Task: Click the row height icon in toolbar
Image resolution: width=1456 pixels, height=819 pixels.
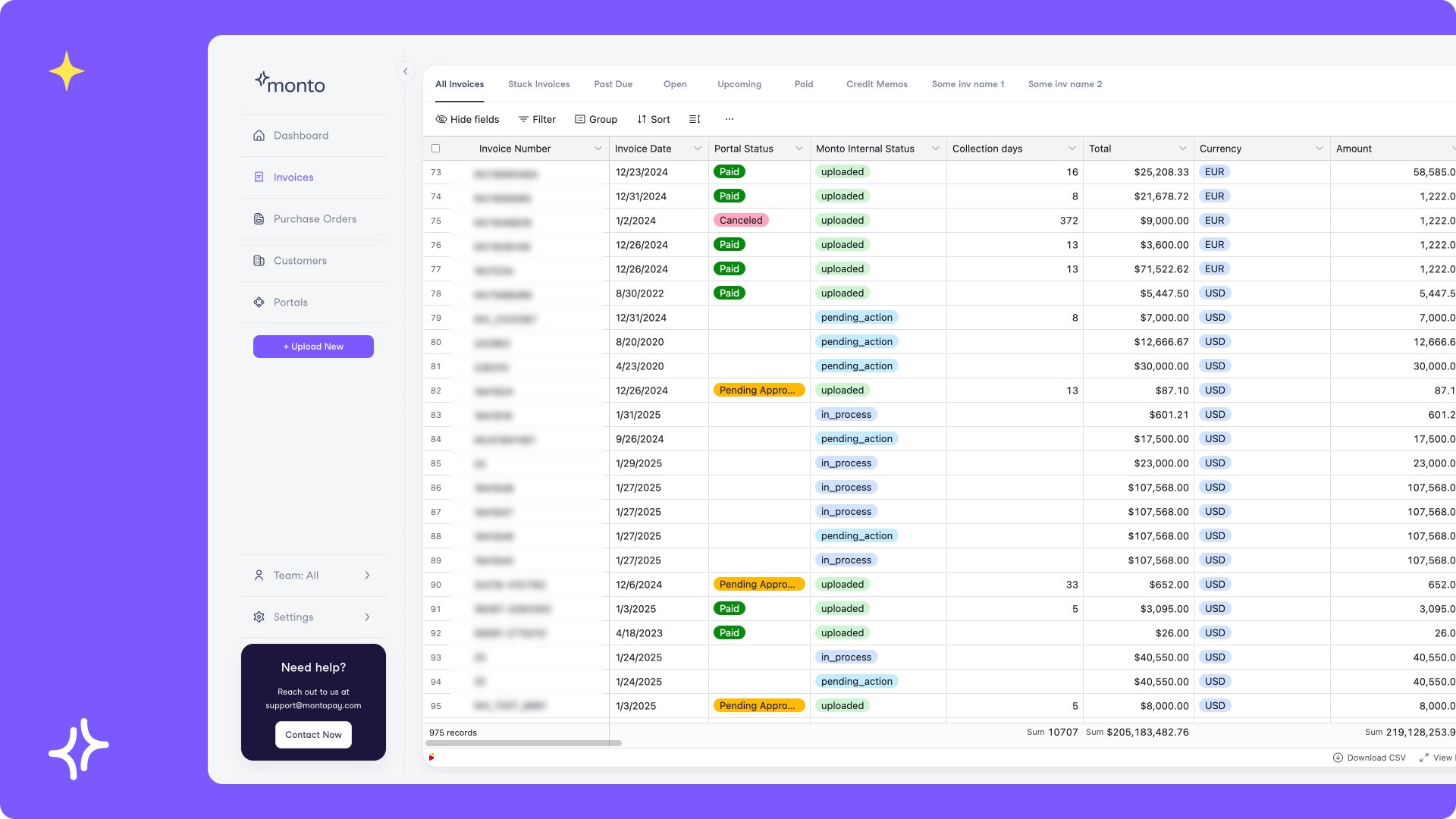Action: (694, 119)
